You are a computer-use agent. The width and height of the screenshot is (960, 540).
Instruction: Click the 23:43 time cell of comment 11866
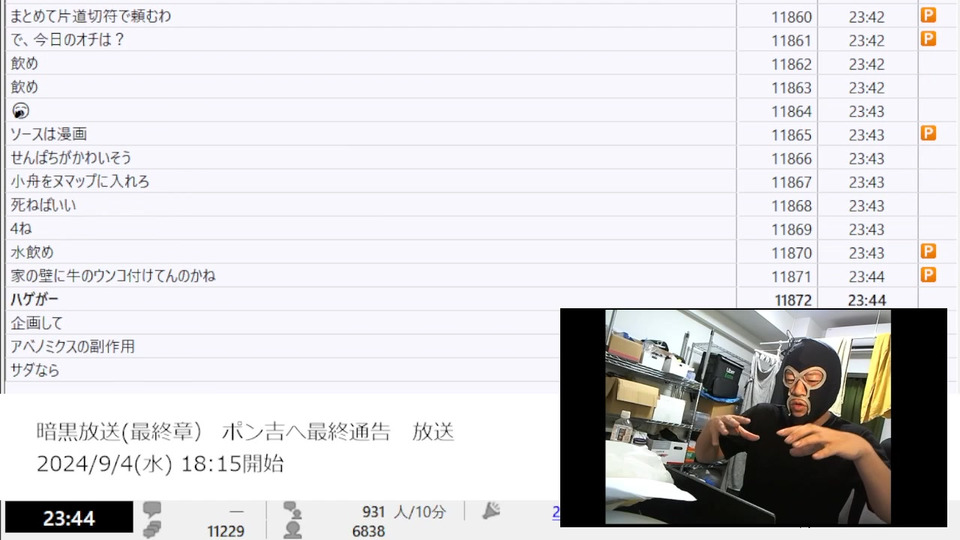coord(868,159)
